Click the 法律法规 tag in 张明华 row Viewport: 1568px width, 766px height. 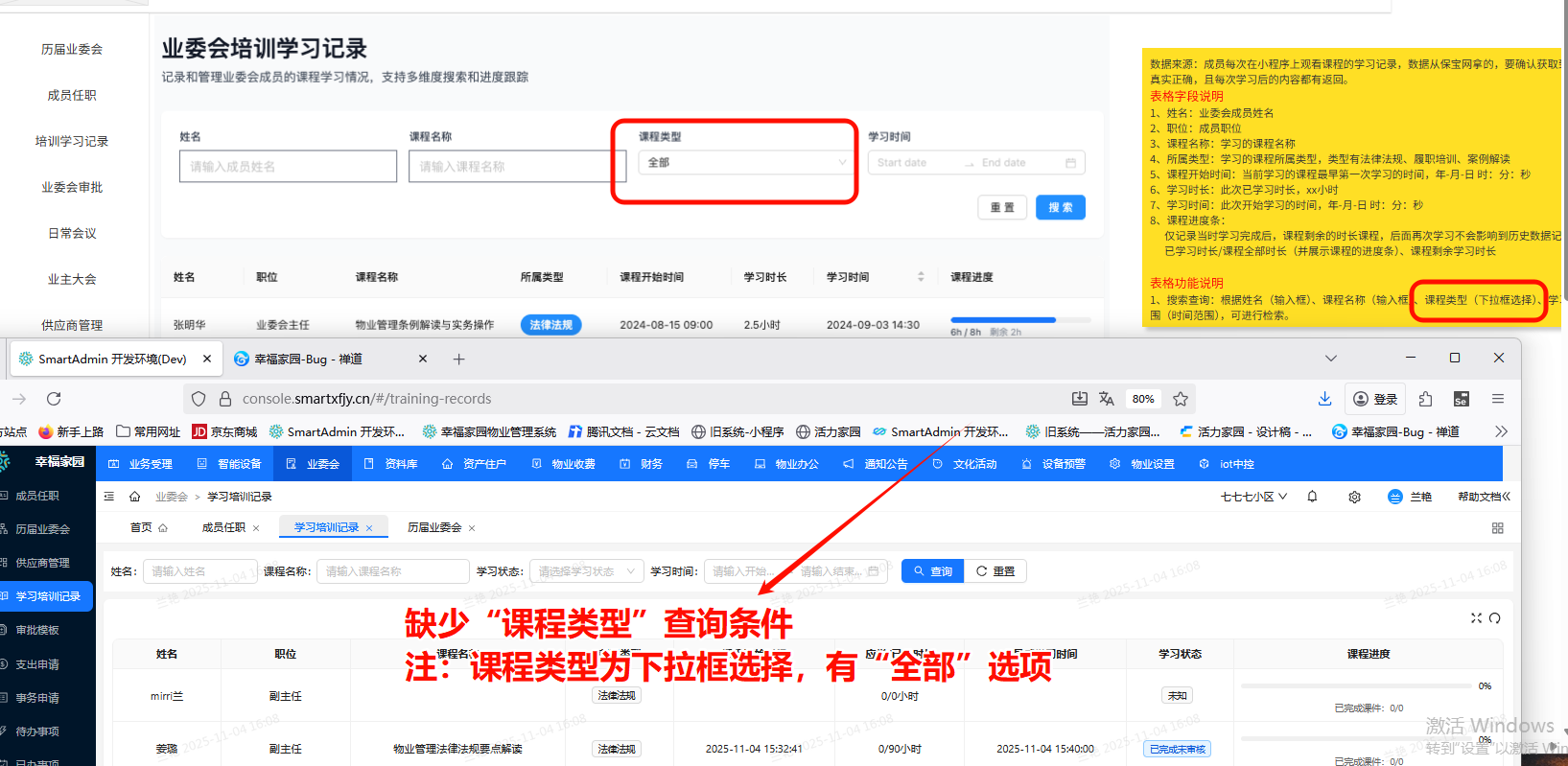point(550,325)
